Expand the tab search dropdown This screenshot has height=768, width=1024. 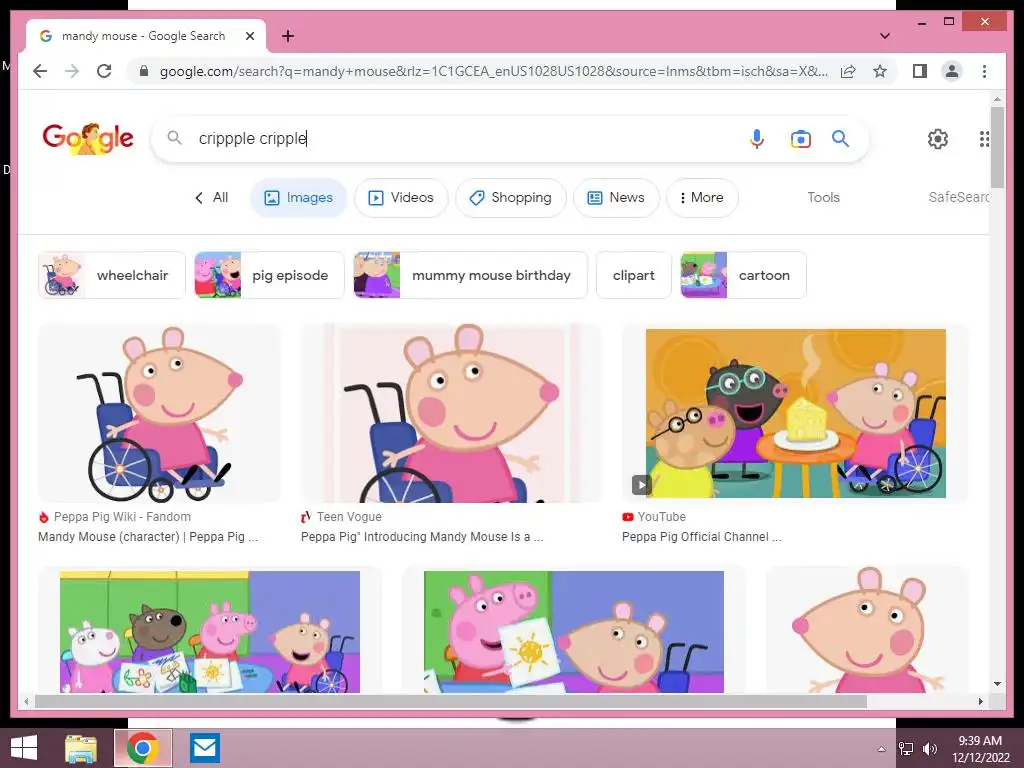884,36
